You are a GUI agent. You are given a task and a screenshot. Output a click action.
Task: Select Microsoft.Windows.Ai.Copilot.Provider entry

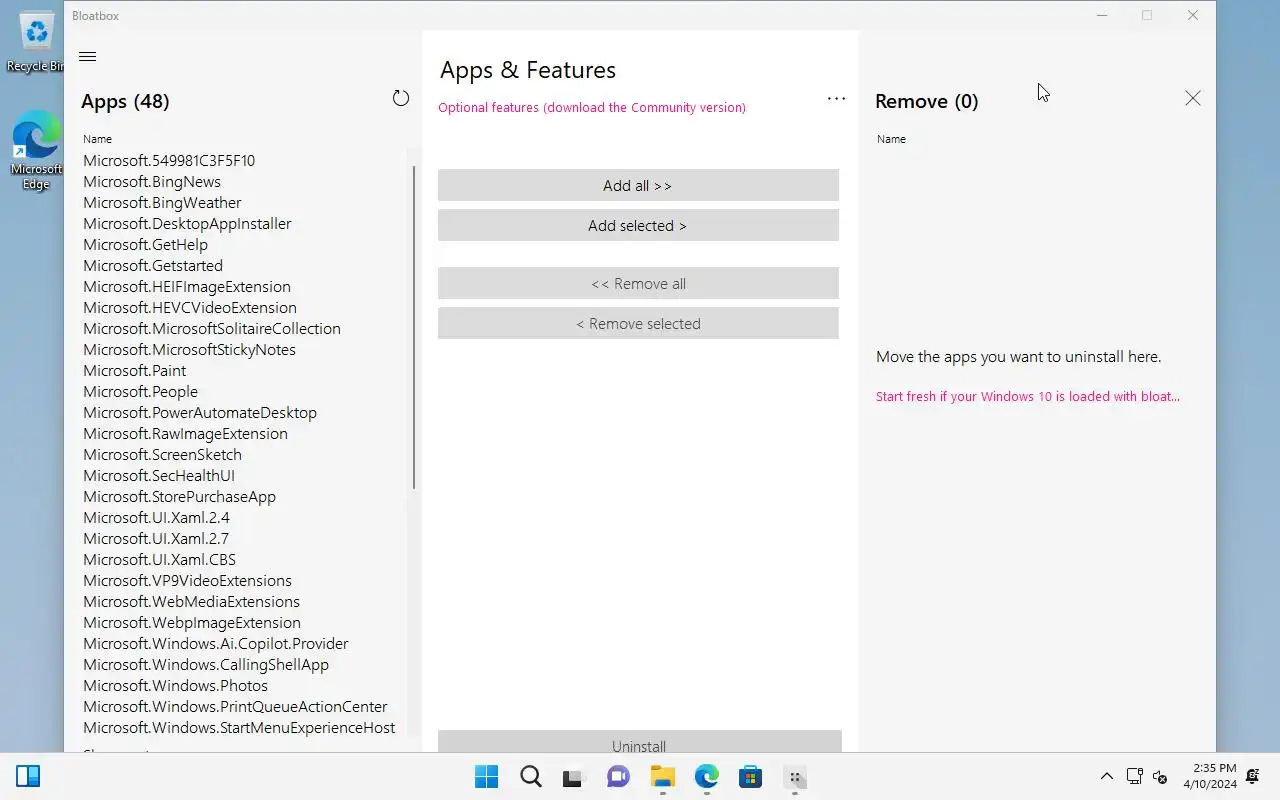tap(216, 643)
